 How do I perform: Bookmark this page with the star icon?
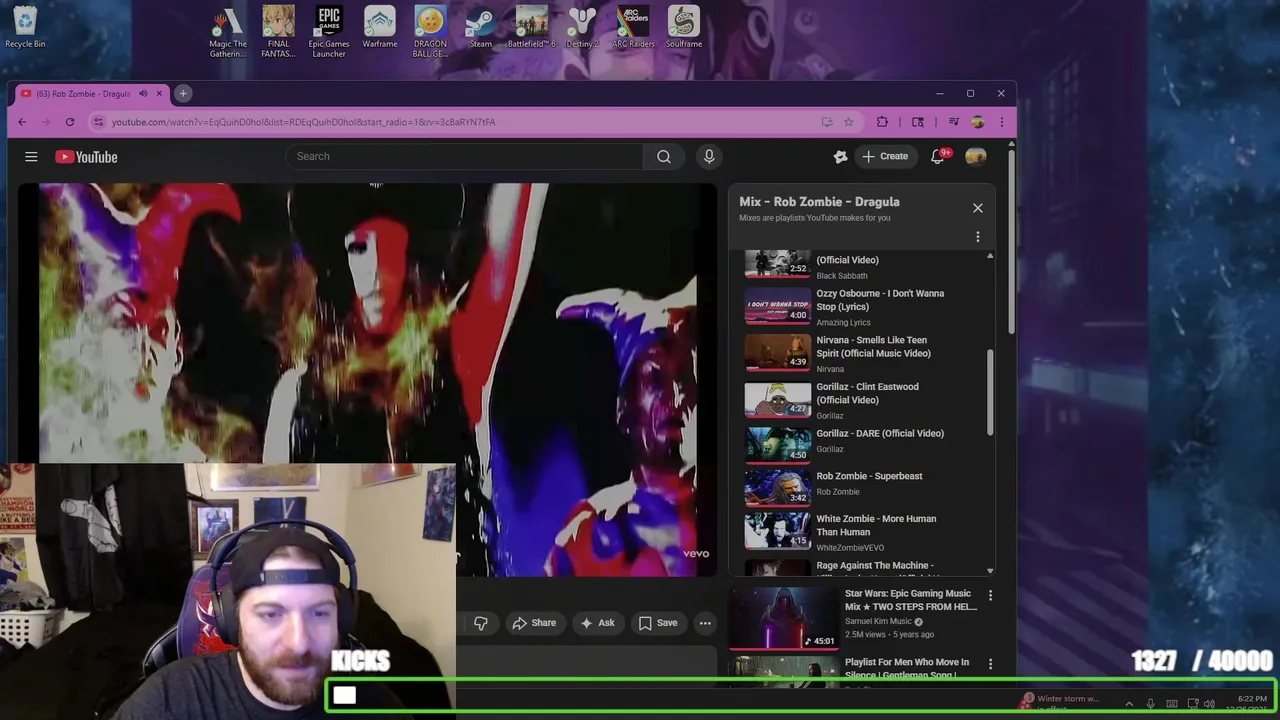(x=848, y=122)
